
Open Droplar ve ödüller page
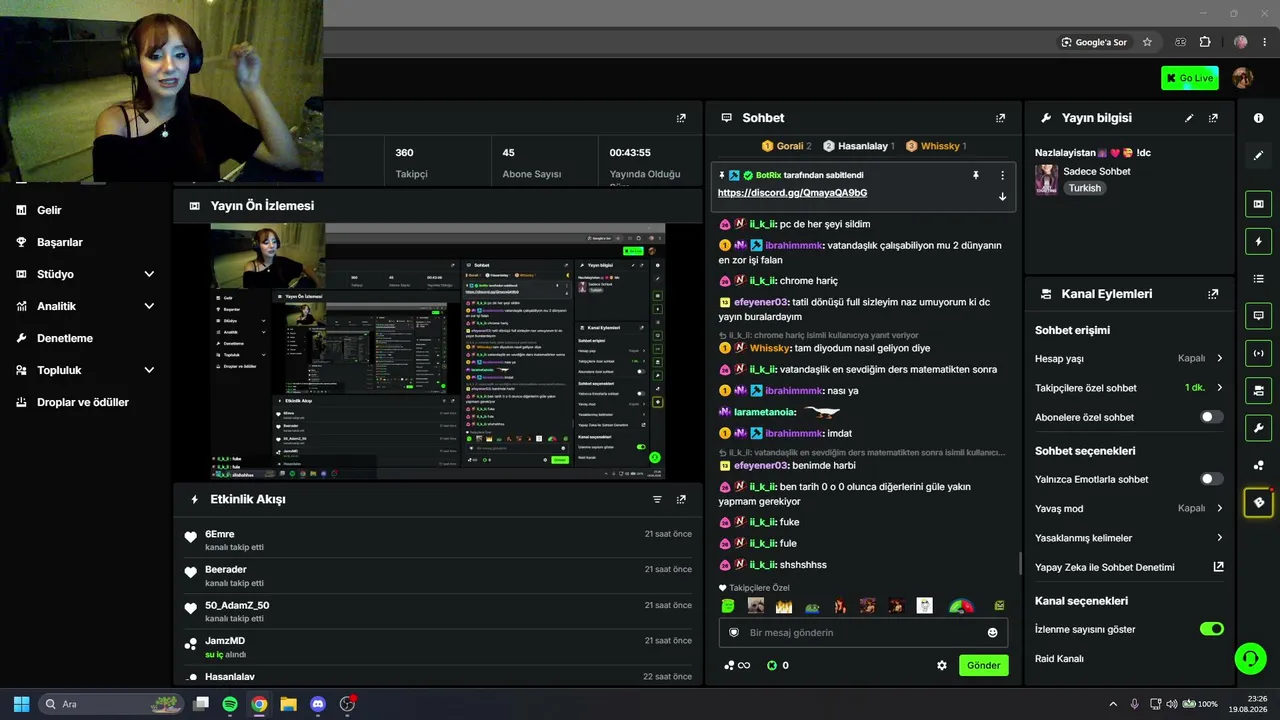tap(82, 402)
